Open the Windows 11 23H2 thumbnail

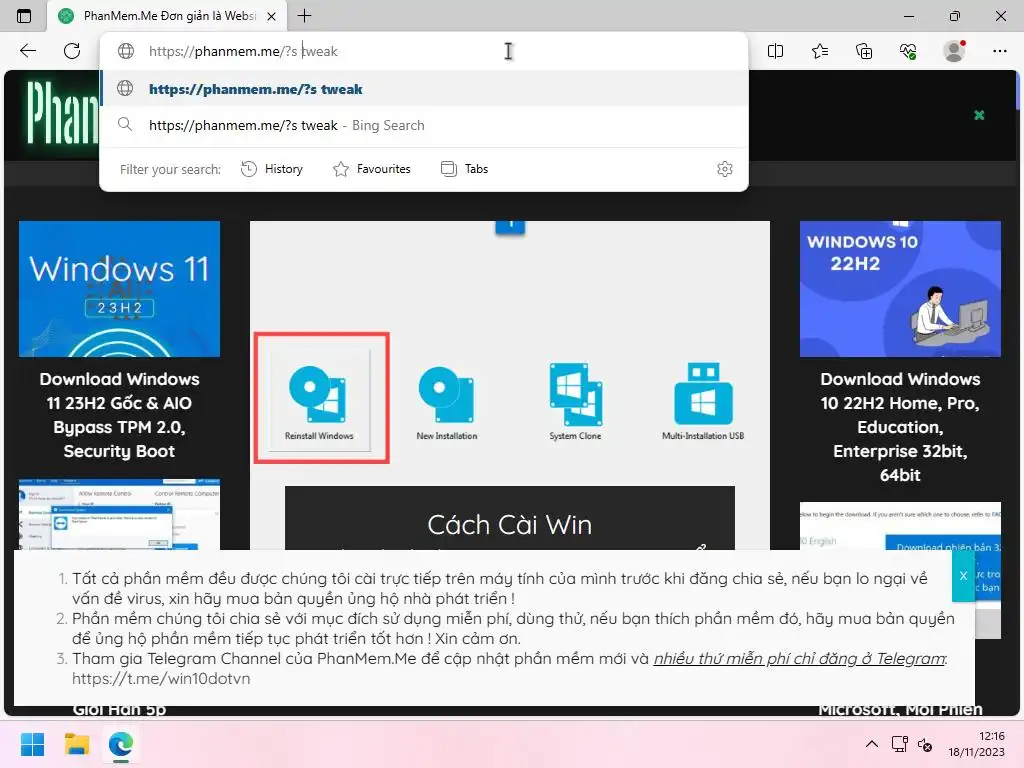pyautogui.click(x=120, y=289)
